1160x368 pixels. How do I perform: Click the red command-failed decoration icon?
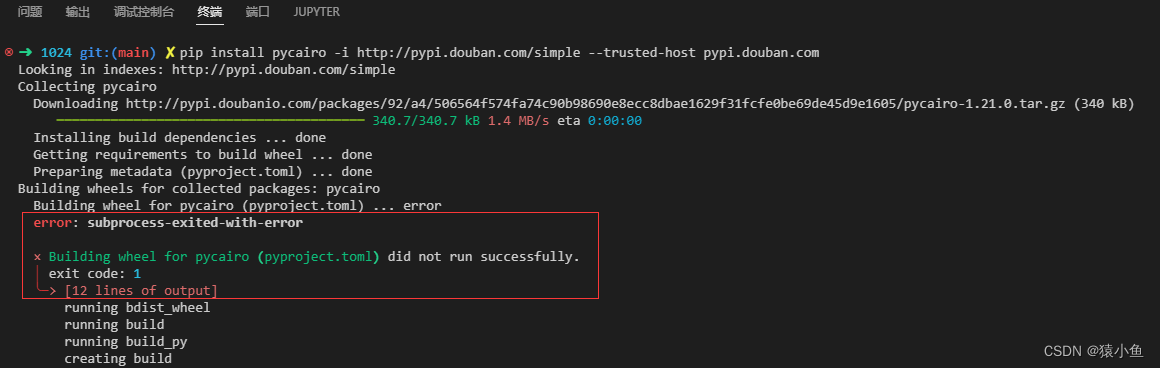pos(8,53)
